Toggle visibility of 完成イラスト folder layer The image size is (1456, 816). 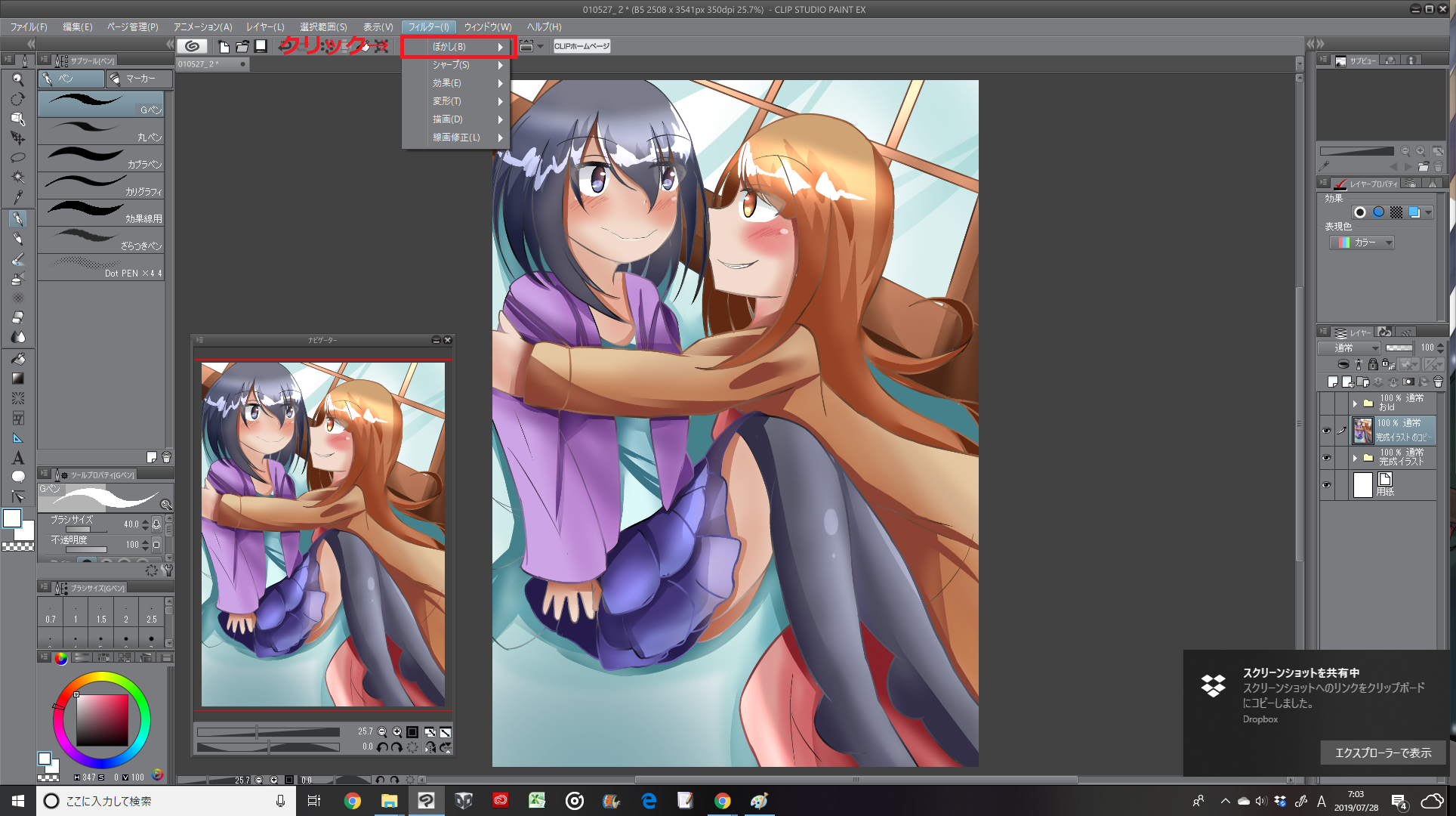1326,458
